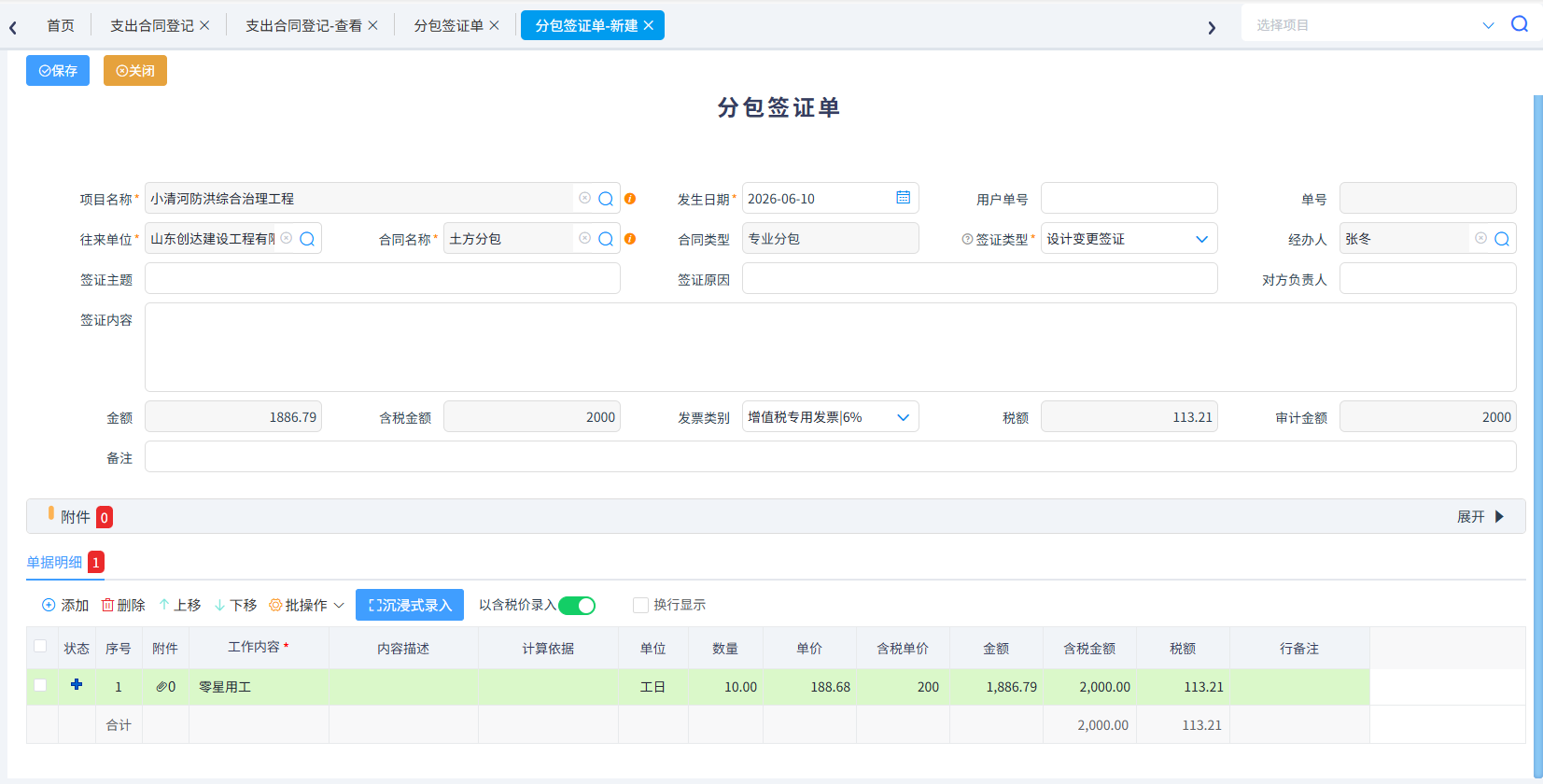Expand the 批操作 menu

(307, 605)
